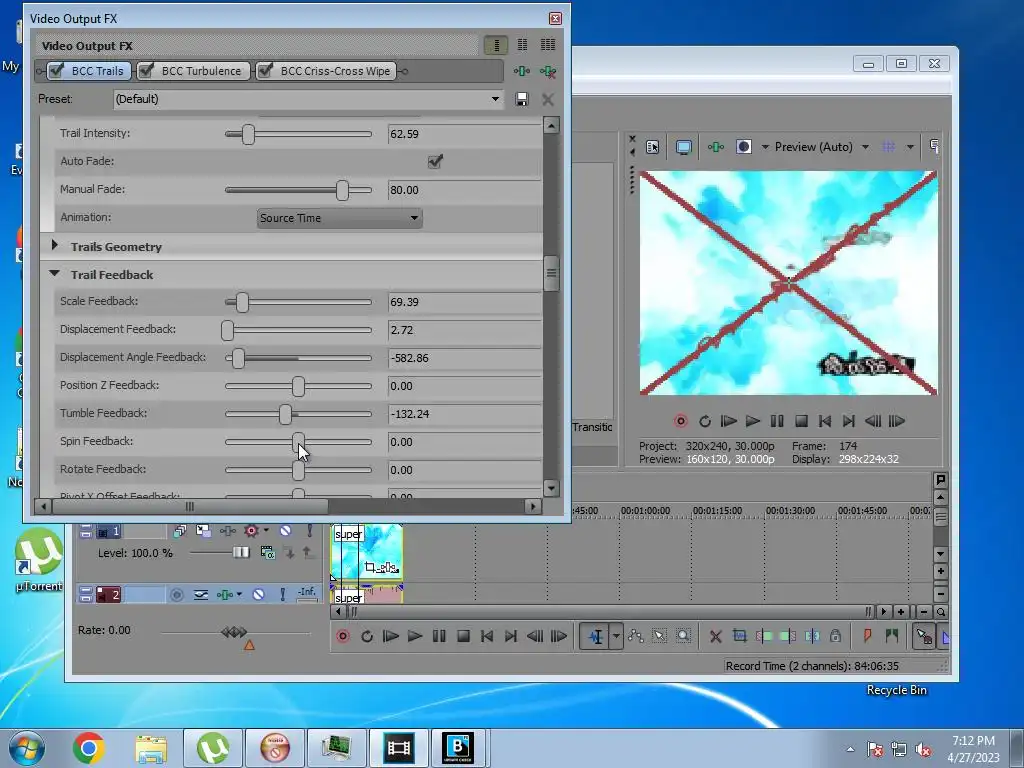Insert a marker with the marker icon
The image size is (1024, 768).
click(x=867, y=636)
